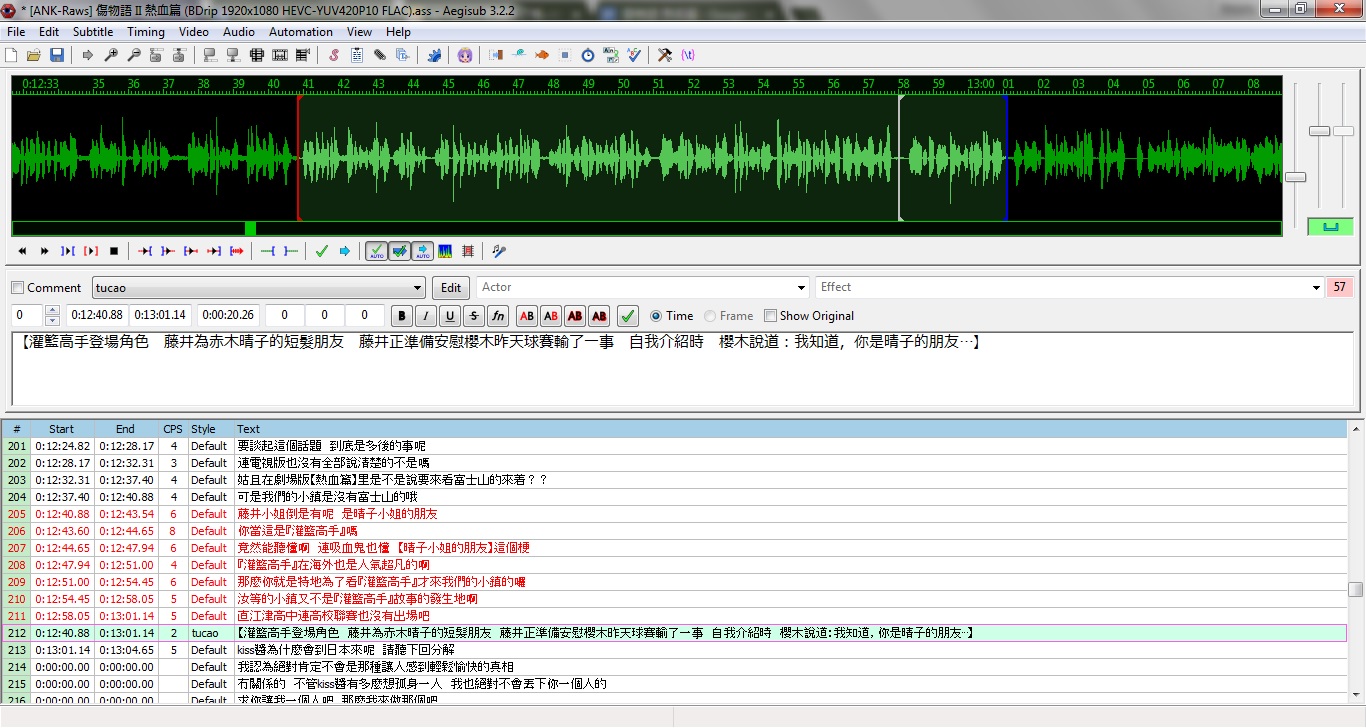
Task: Run the Spell Checker icon
Action: 634,55
